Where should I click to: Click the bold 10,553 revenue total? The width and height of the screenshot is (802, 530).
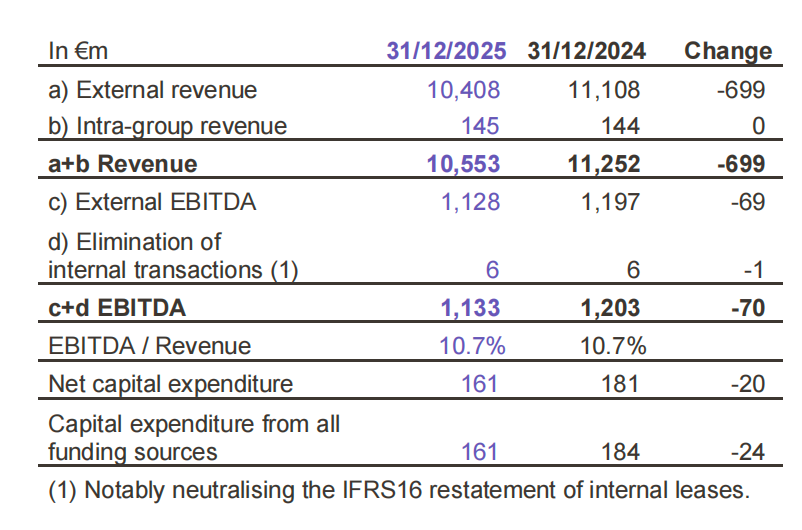tap(463, 164)
